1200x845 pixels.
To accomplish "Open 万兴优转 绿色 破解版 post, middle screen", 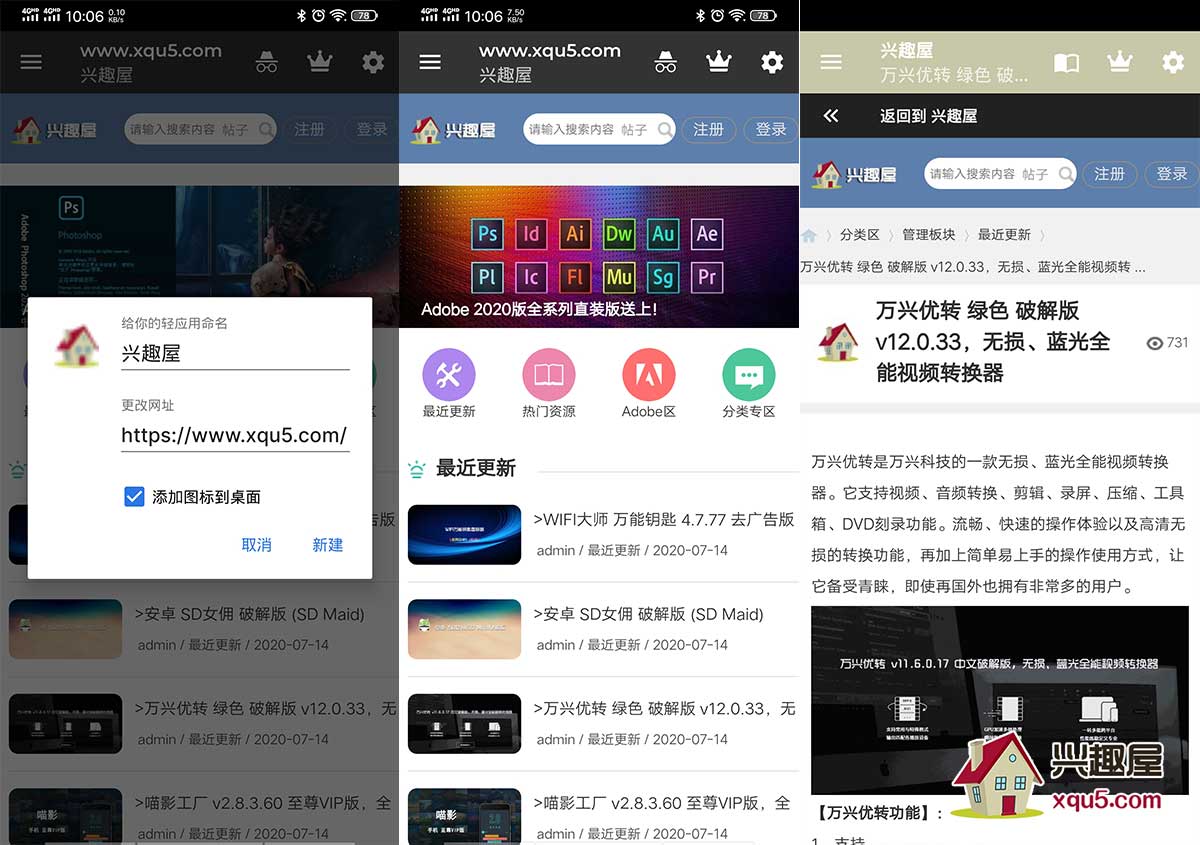I will click(x=664, y=708).
